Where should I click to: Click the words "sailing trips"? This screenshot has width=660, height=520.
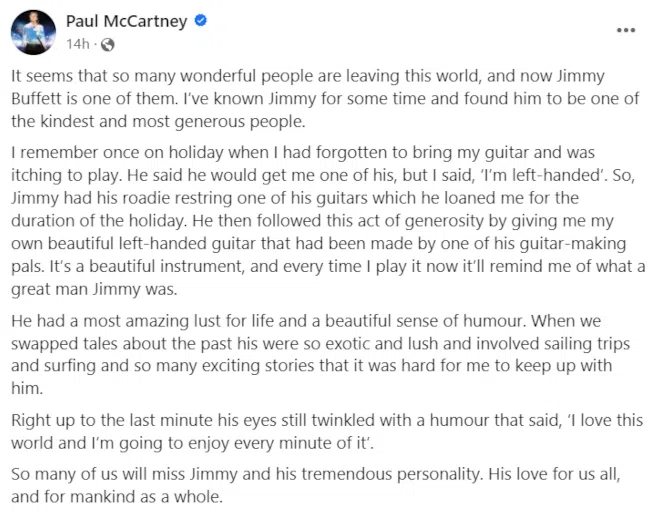coord(587,344)
